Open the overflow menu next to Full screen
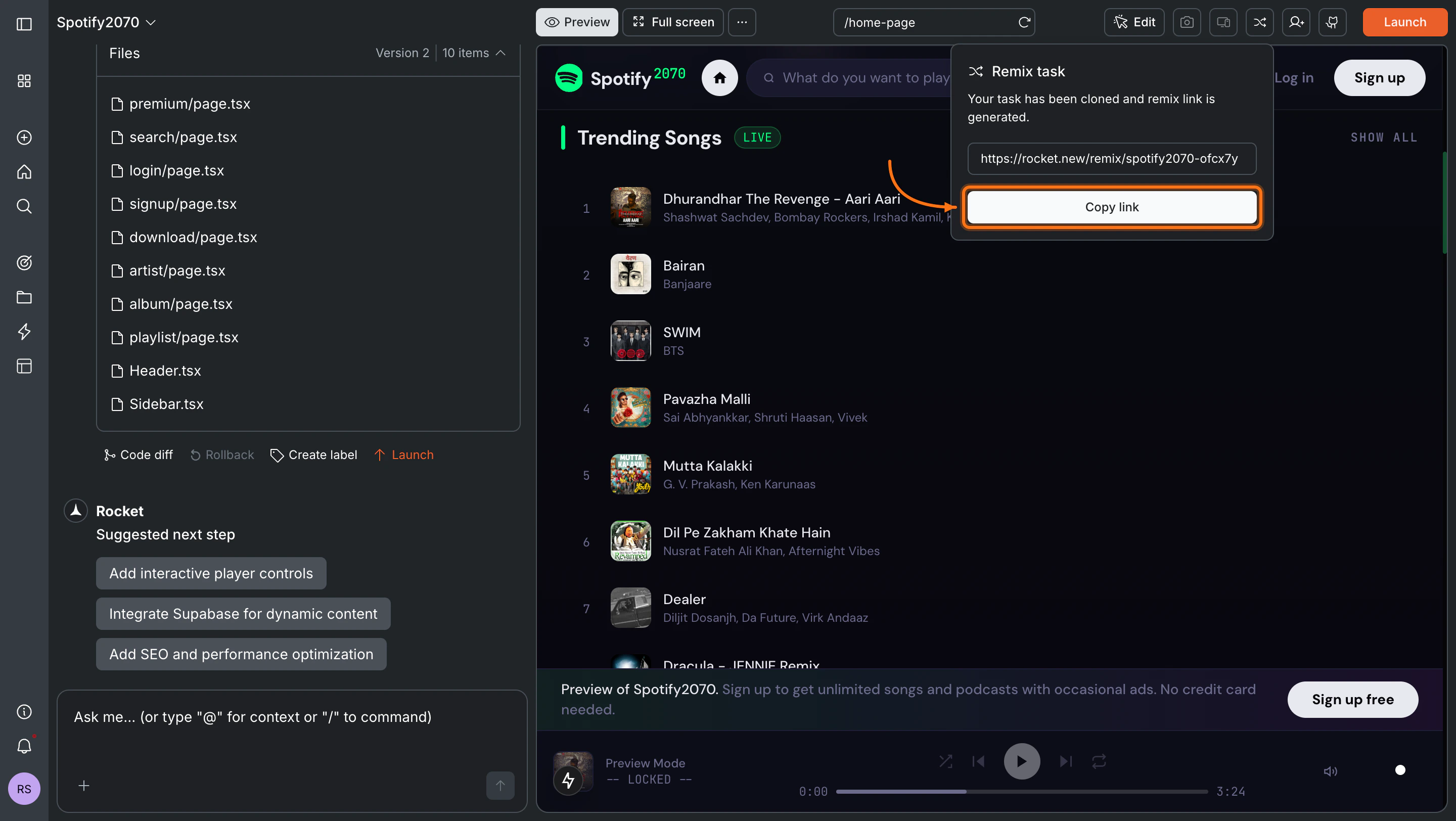The height and width of the screenshot is (821, 1456). [x=742, y=22]
